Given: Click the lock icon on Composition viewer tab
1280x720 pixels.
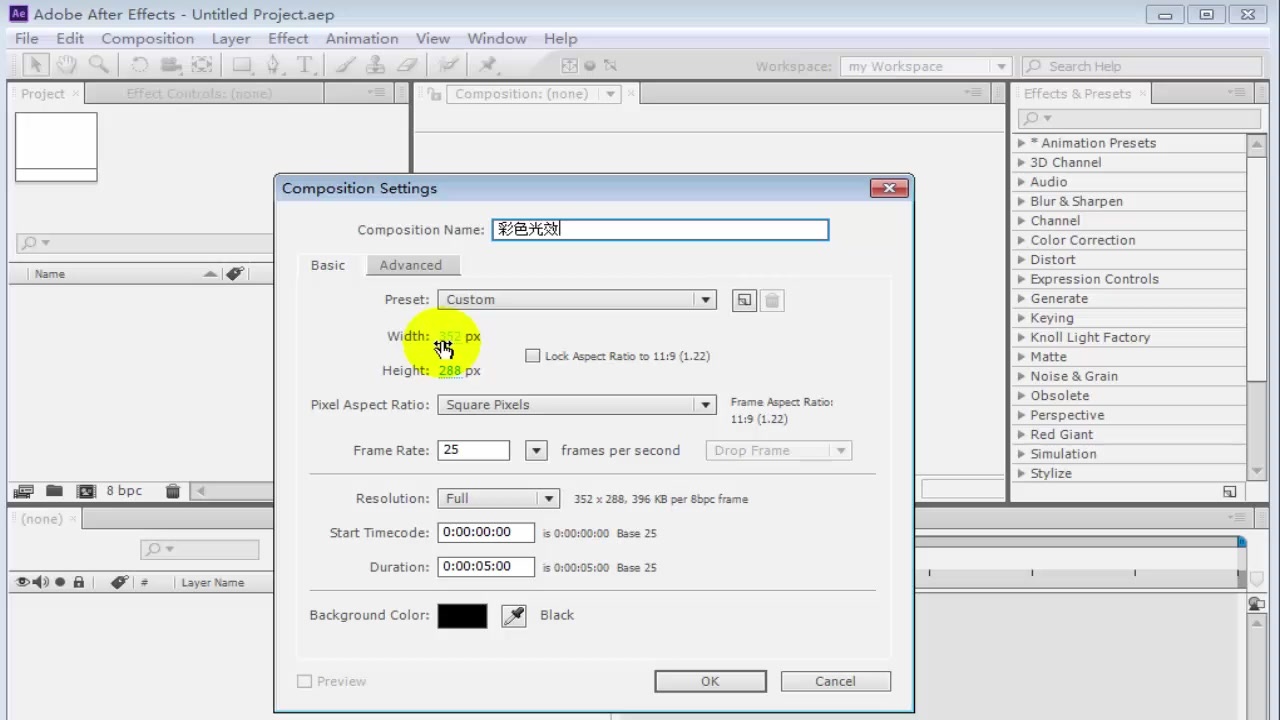Looking at the screenshot, I should (x=434, y=94).
